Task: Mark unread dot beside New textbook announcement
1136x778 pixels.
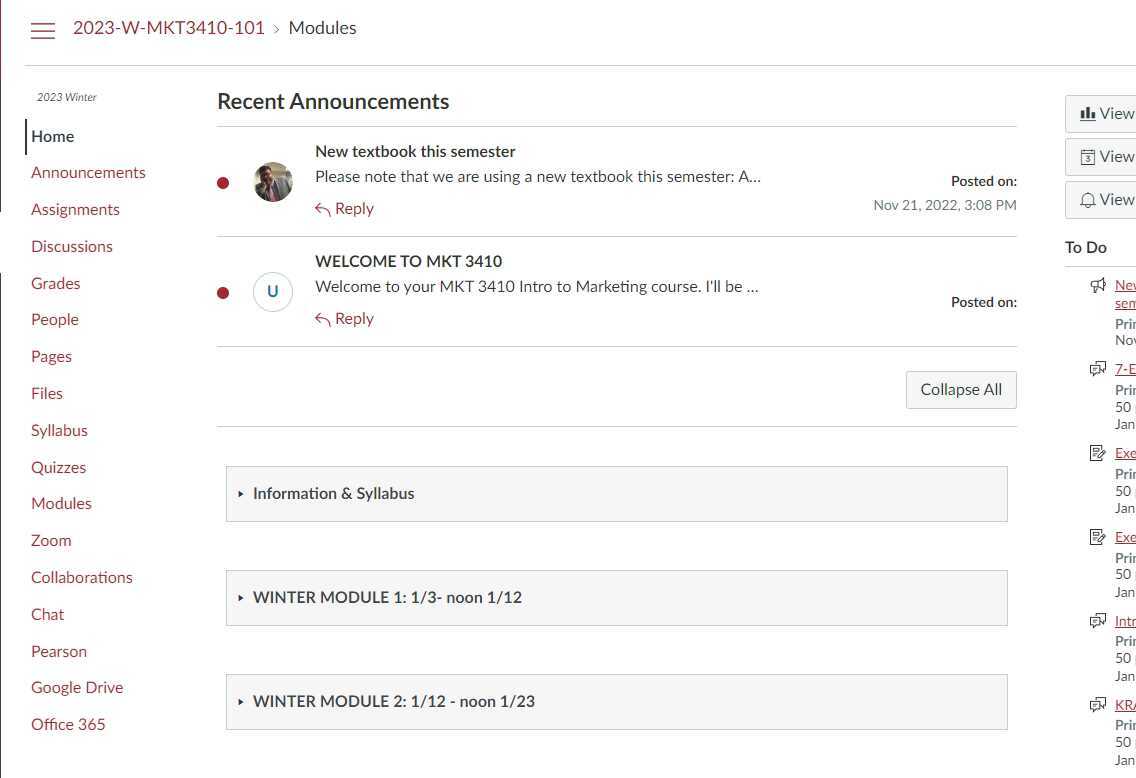Action: pyautogui.click(x=223, y=183)
